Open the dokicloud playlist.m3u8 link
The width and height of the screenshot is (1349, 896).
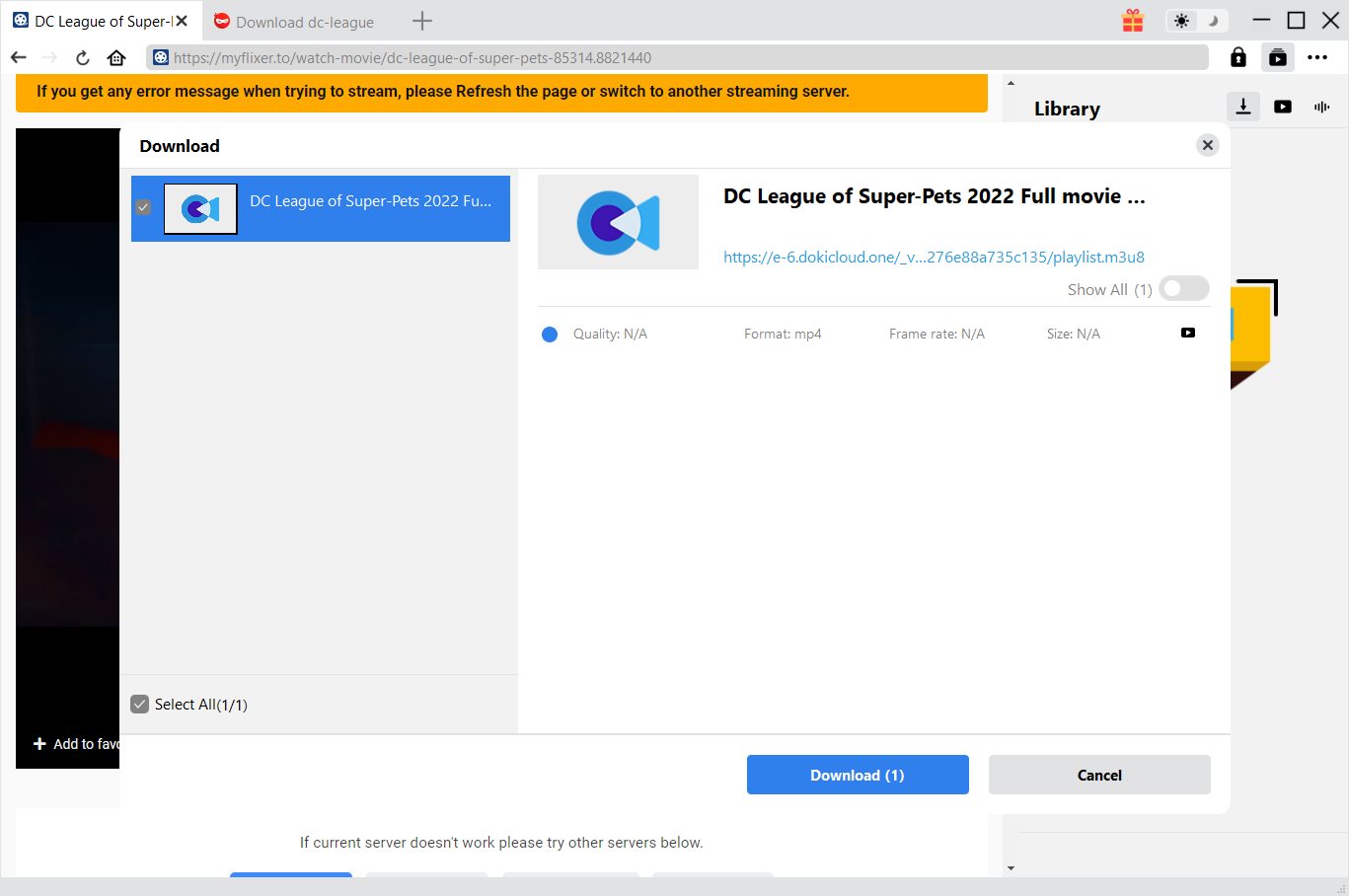[934, 257]
